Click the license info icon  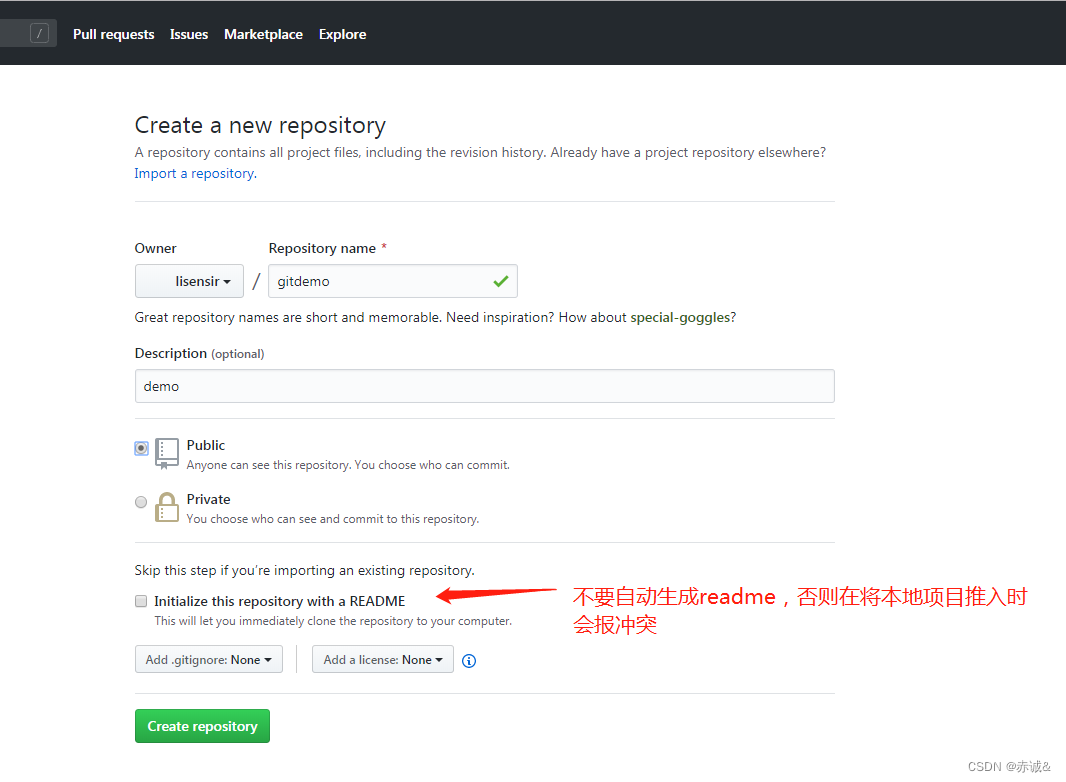tap(469, 661)
